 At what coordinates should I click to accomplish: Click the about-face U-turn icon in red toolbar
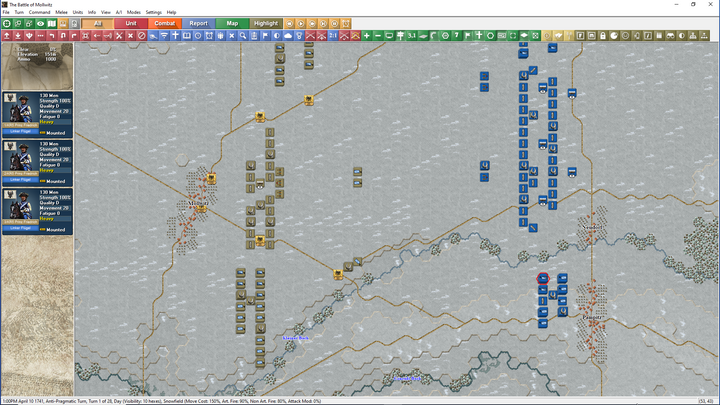pyautogui.click(x=63, y=35)
